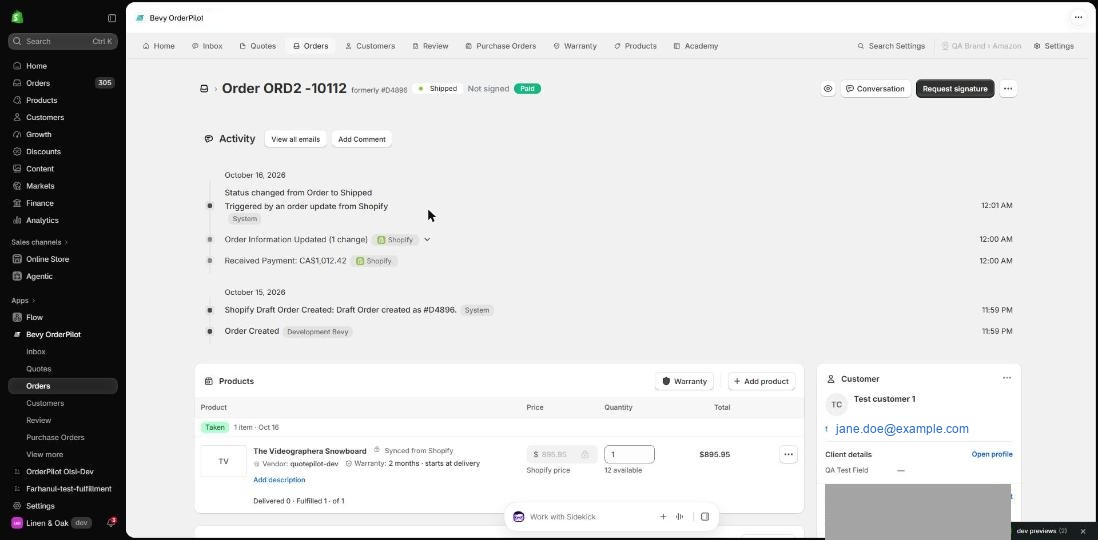
Task: Switch to the Products tab
Action: 635,46
